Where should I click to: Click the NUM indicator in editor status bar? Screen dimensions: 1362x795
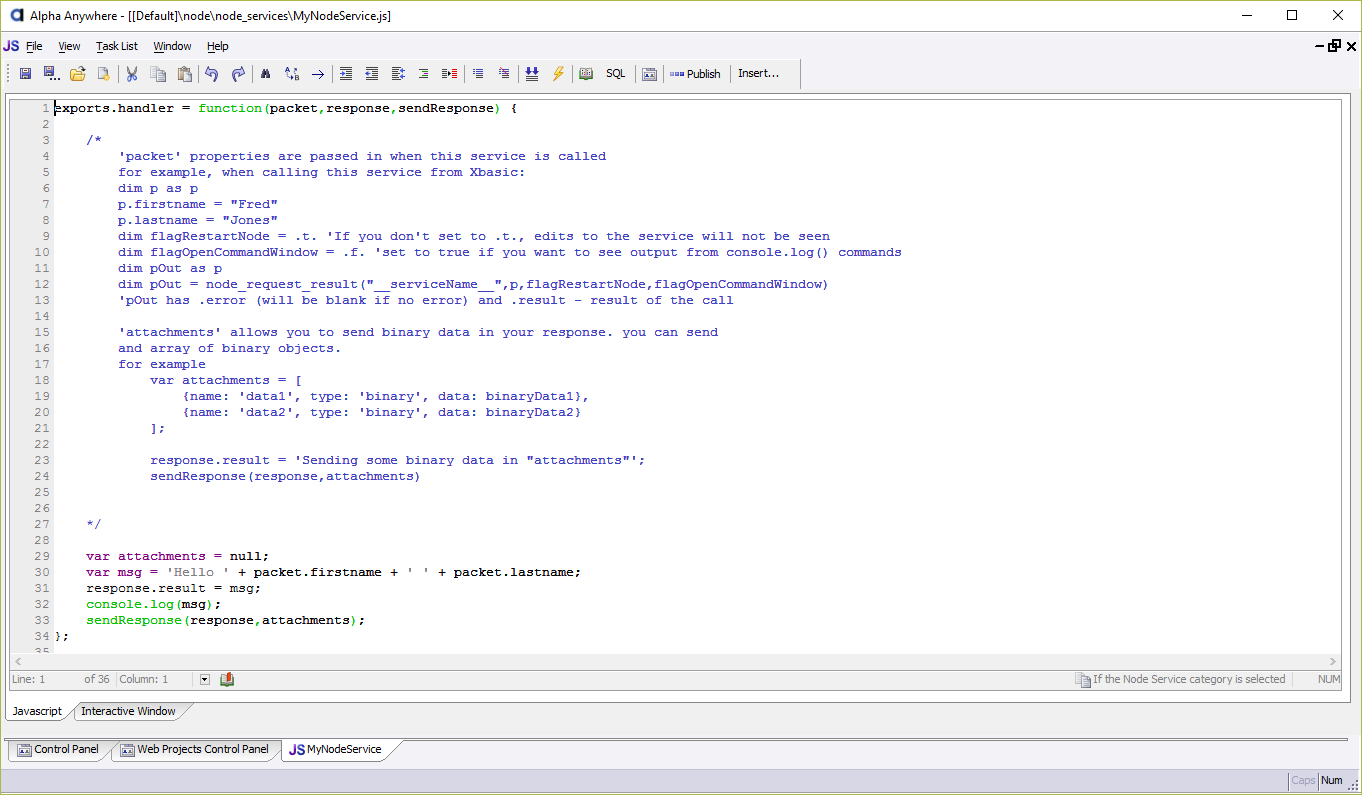tap(1328, 679)
